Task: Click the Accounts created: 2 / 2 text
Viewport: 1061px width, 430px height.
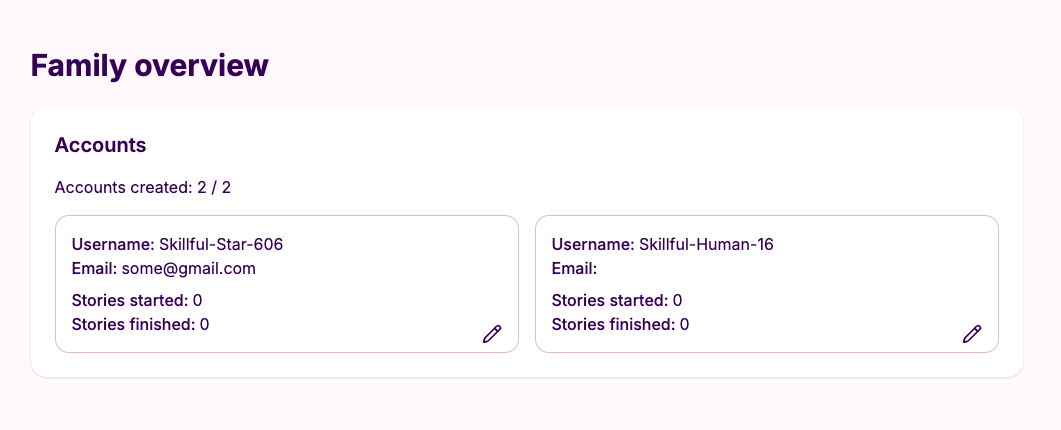Action: pos(143,187)
